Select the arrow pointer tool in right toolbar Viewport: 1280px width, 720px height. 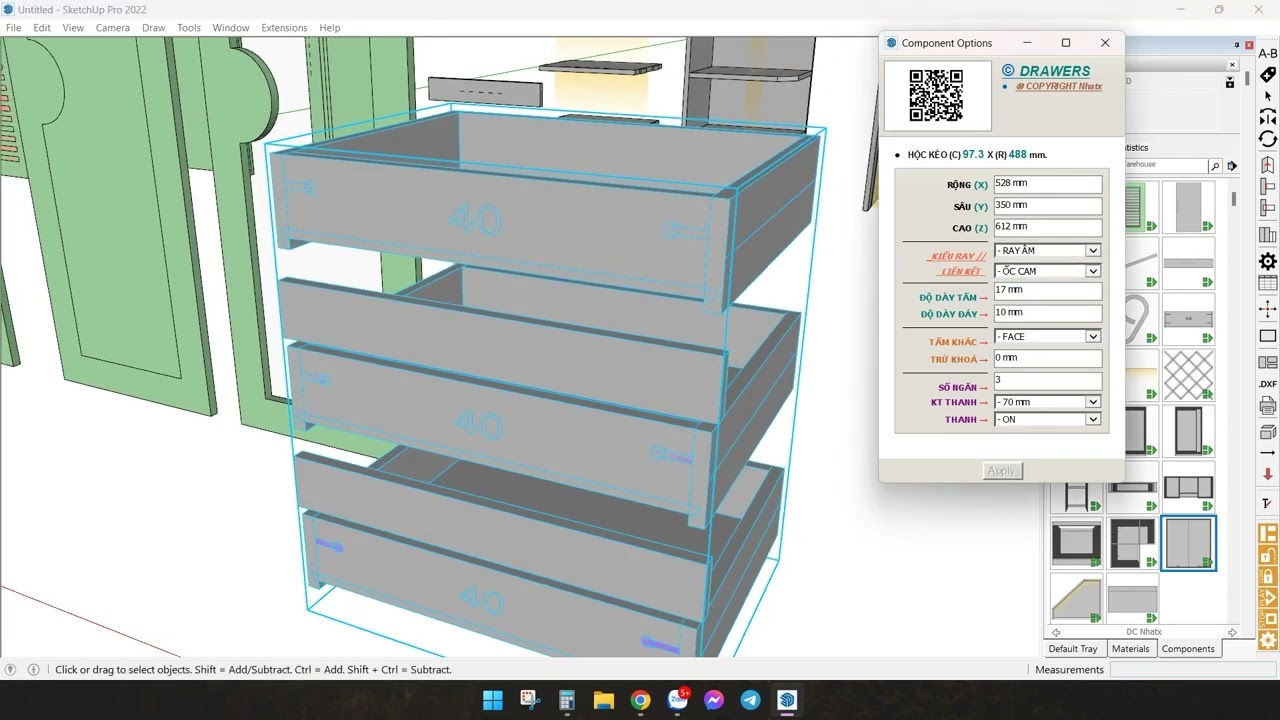1267,96
